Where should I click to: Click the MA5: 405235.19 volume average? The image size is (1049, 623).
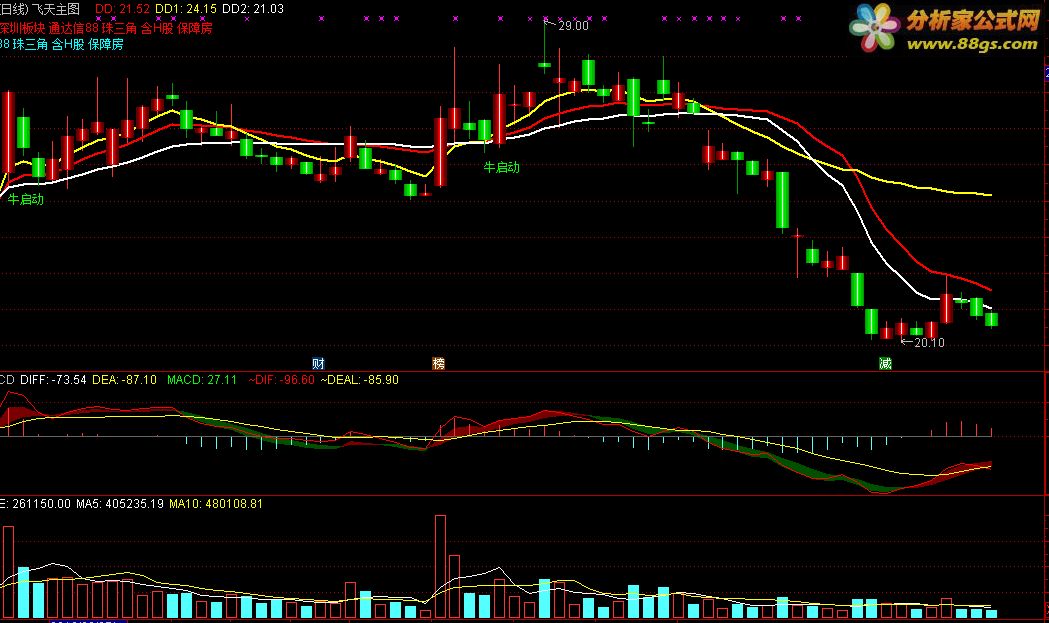click(120, 503)
